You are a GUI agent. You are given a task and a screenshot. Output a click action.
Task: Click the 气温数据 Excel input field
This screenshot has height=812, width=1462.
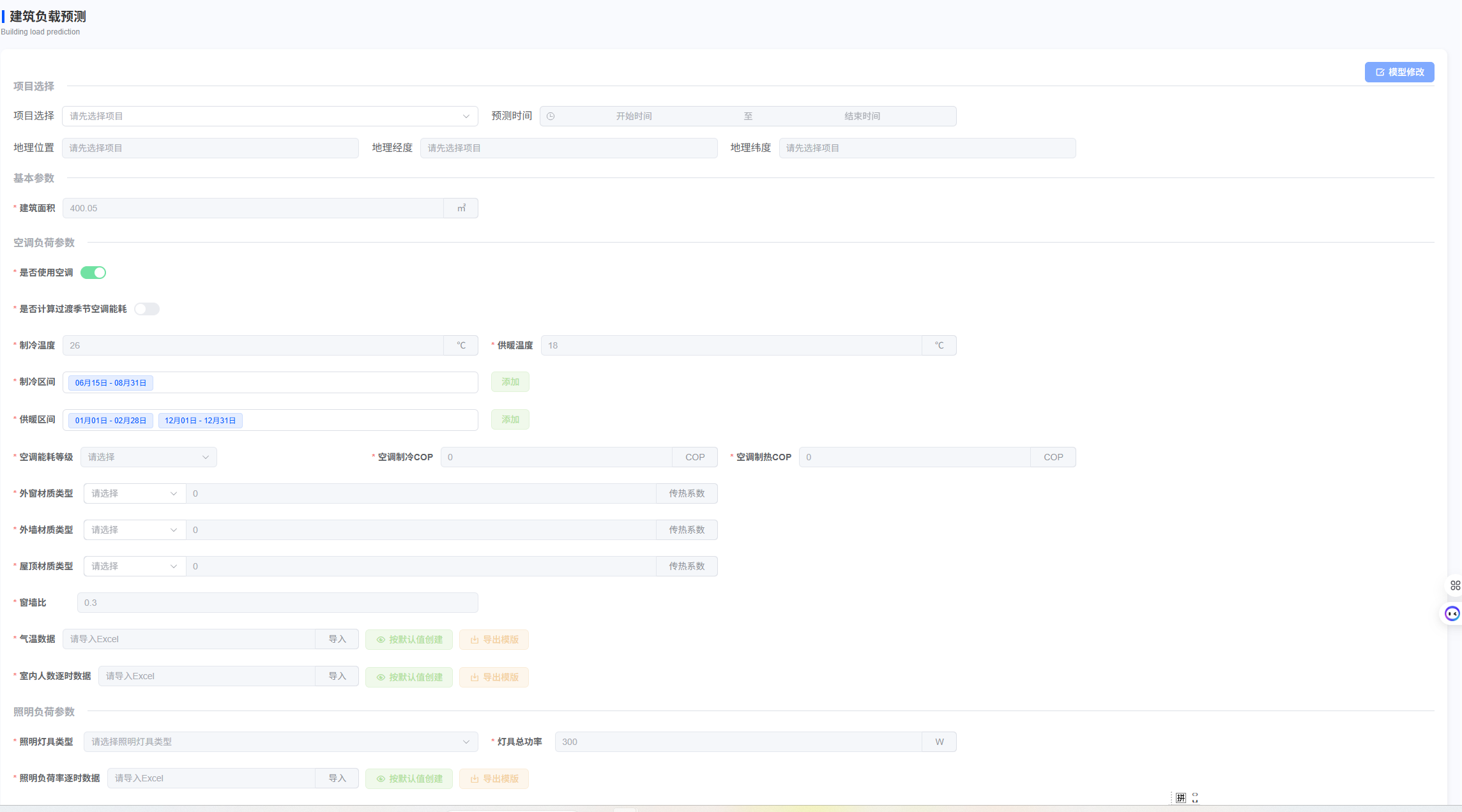(x=189, y=639)
